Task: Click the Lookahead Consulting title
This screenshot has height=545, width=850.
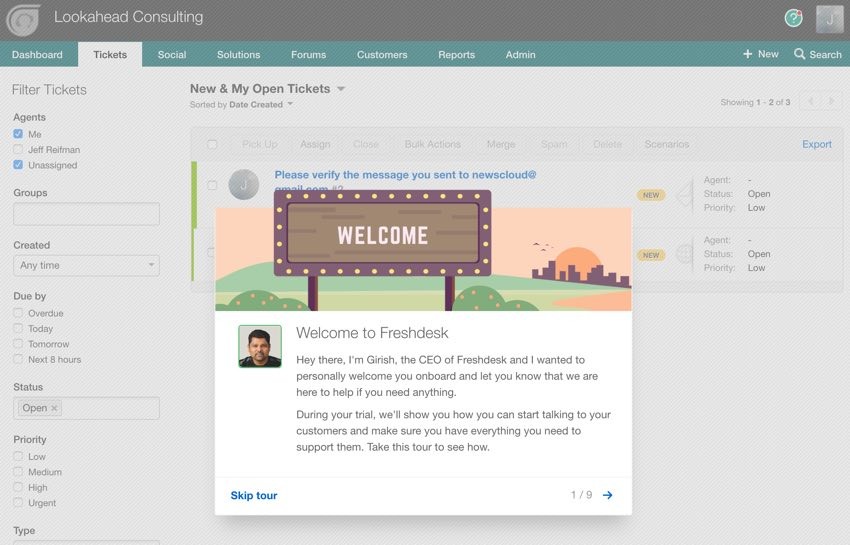Action: coord(128,17)
